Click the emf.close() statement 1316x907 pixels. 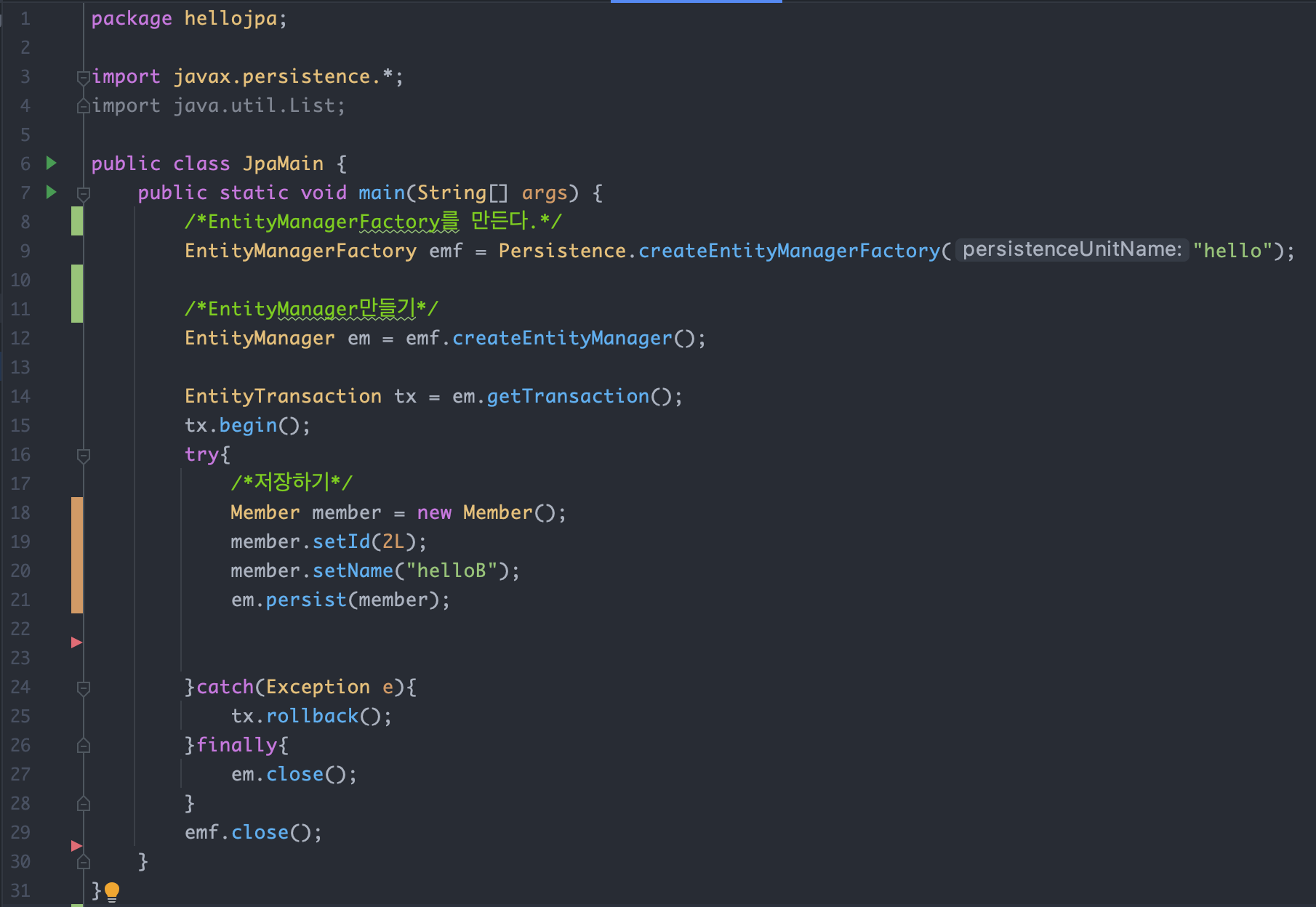click(x=253, y=832)
